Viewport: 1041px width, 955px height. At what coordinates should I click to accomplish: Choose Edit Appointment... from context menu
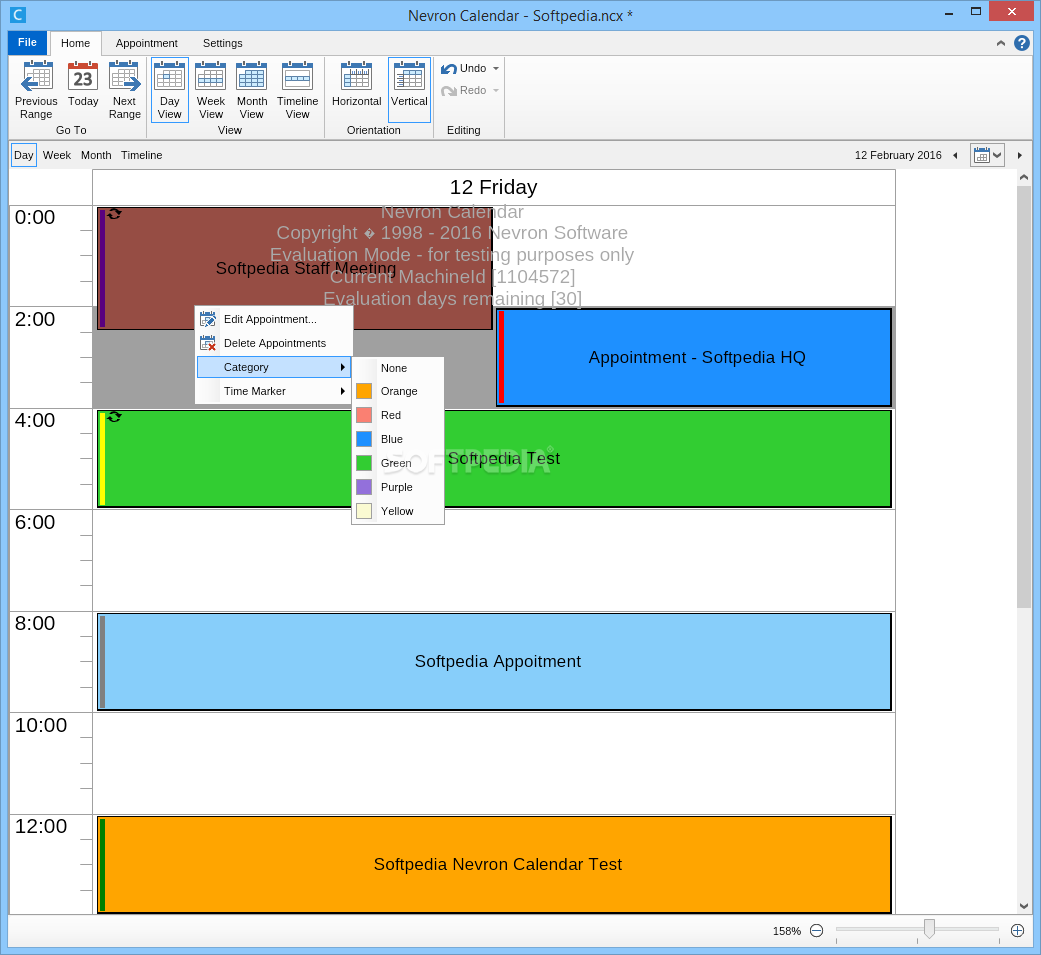[274, 319]
